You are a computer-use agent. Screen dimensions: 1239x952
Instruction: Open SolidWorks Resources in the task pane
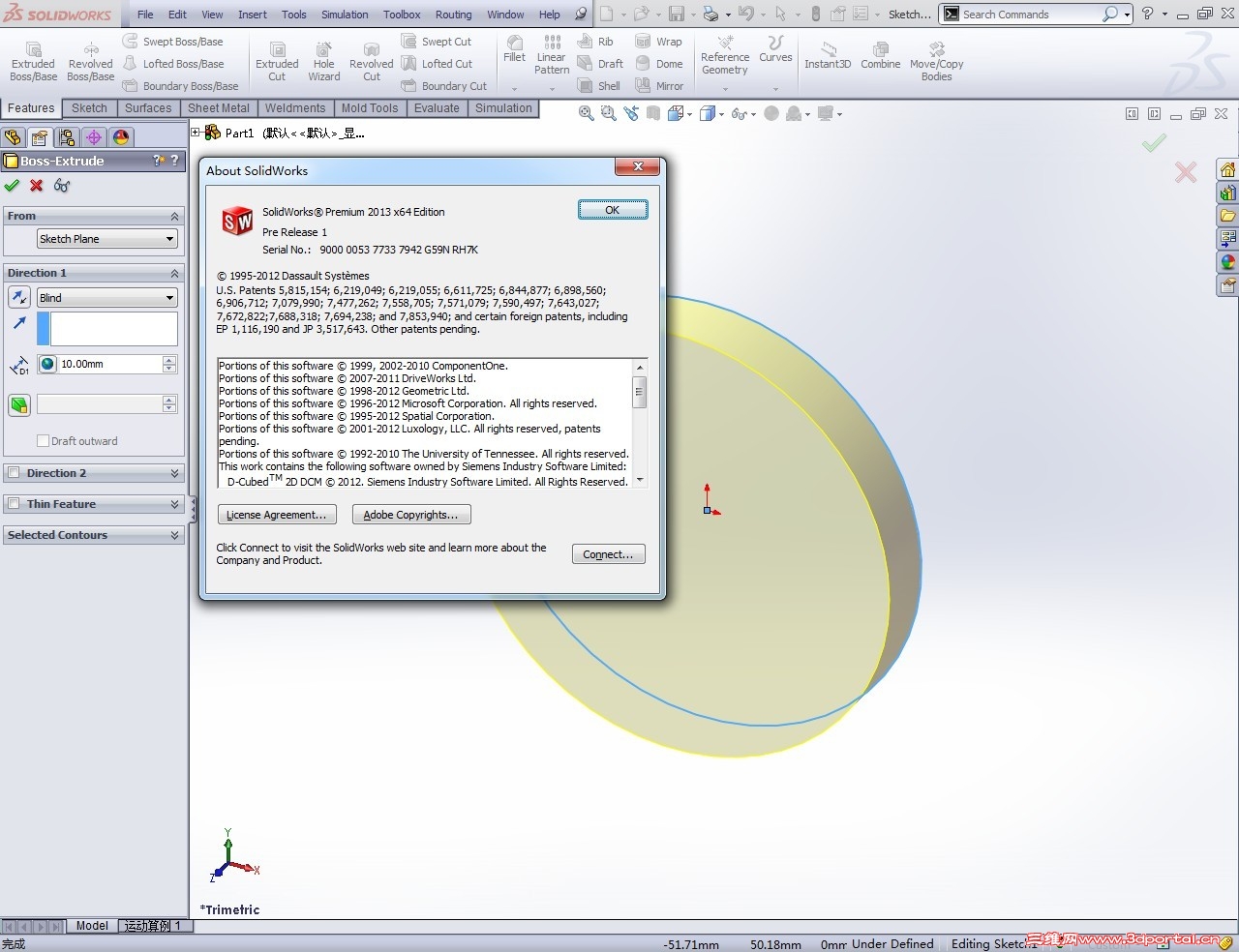tap(1227, 170)
